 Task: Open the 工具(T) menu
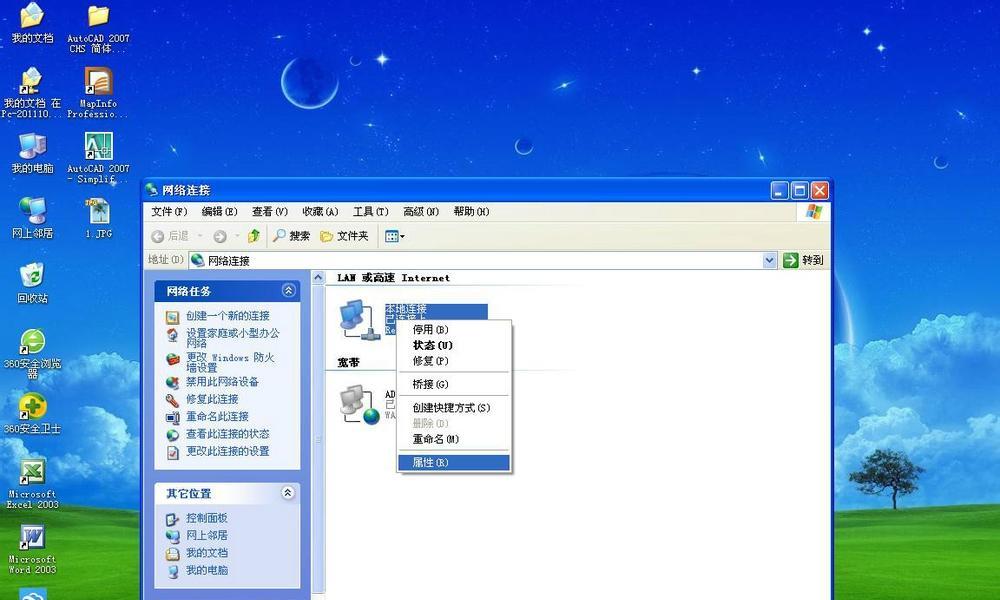[x=371, y=212]
